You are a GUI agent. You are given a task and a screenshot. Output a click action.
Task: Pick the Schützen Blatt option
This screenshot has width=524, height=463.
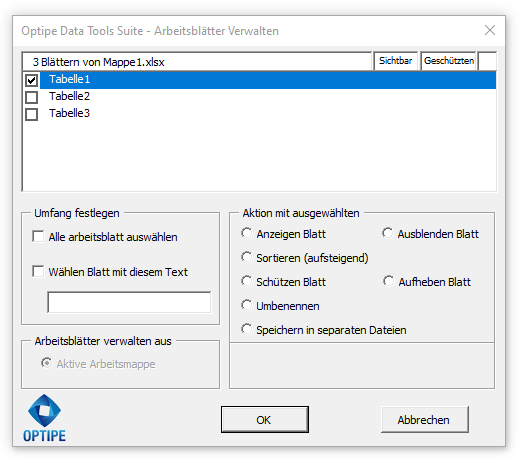click(x=246, y=281)
